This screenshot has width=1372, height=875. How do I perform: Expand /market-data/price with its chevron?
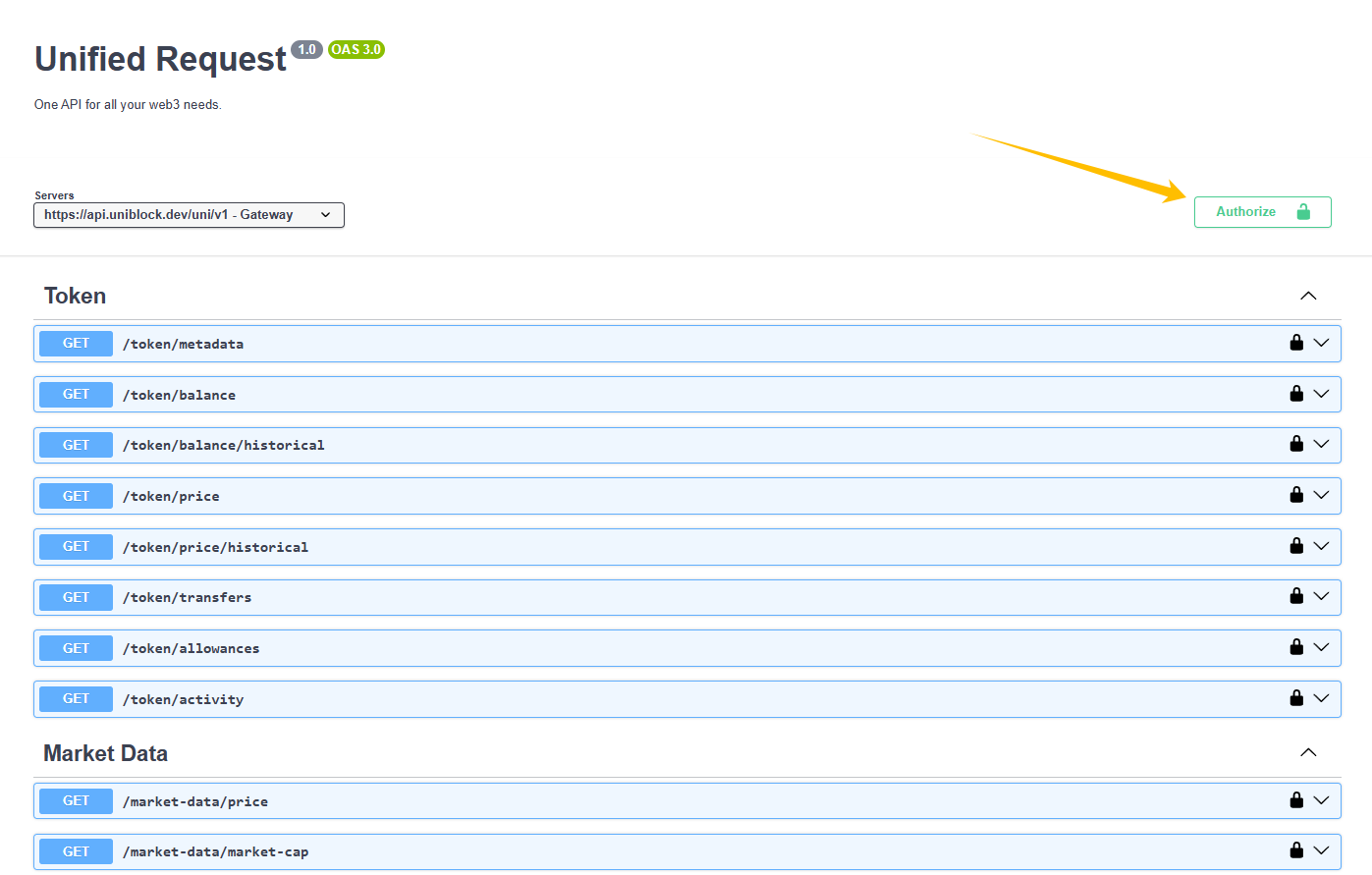pos(1321,800)
